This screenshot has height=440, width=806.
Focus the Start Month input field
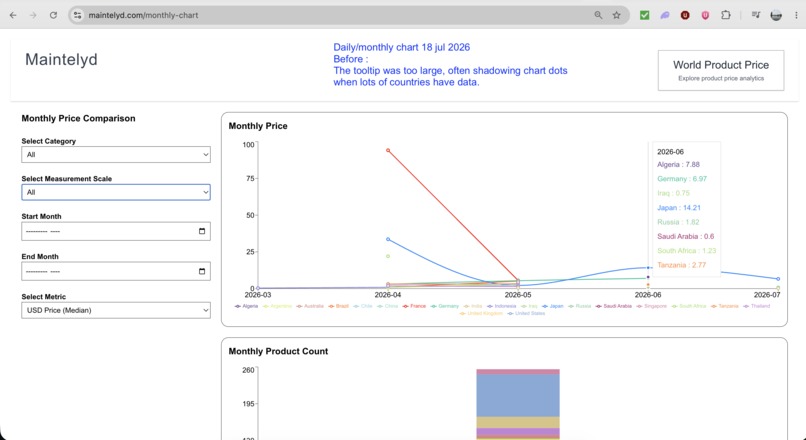click(x=116, y=231)
